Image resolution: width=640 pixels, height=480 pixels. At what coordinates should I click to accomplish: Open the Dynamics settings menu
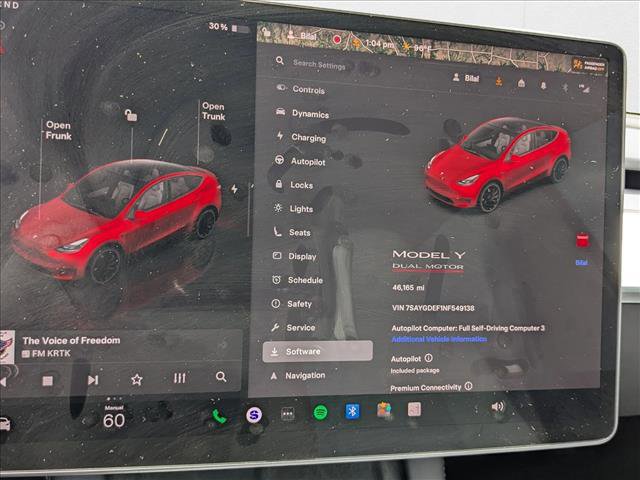[x=303, y=113]
